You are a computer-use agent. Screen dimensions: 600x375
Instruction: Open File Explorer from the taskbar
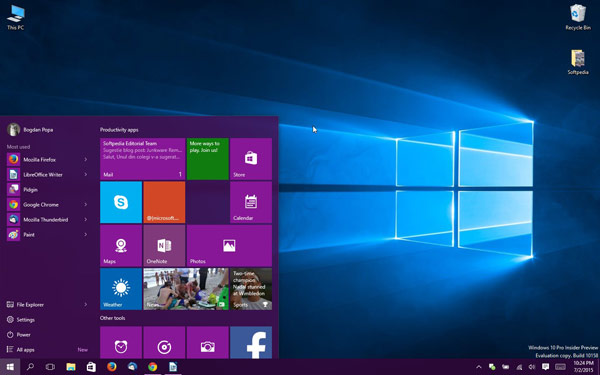coord(71,367)
